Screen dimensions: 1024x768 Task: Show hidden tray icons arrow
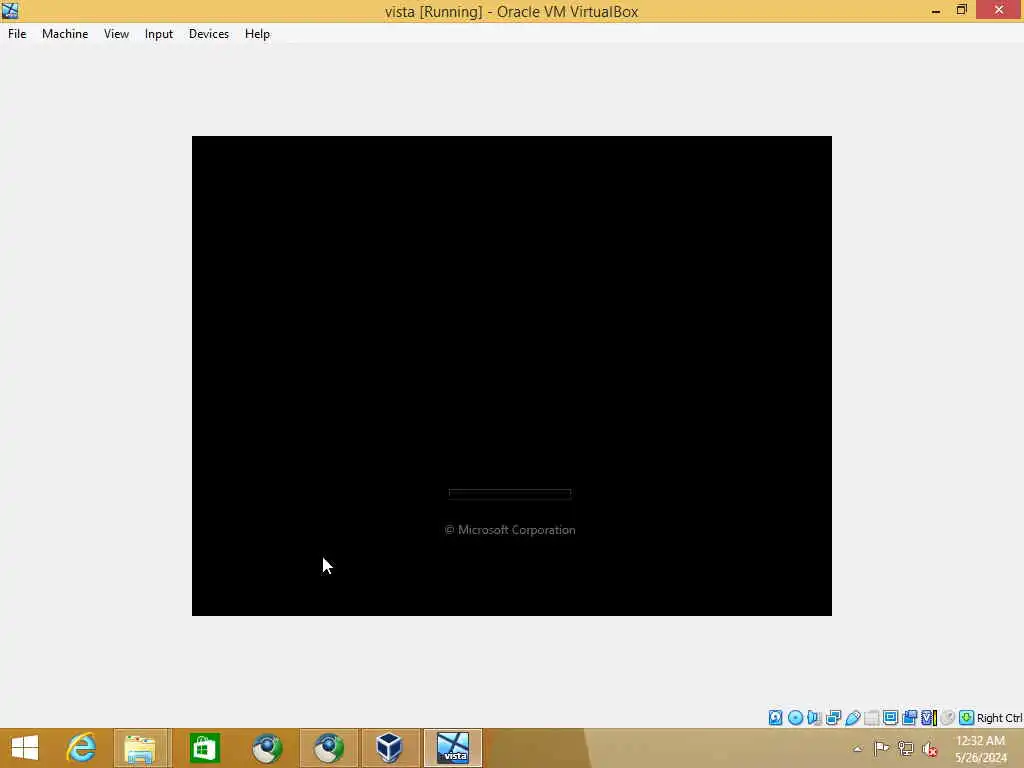click(857, 748)
